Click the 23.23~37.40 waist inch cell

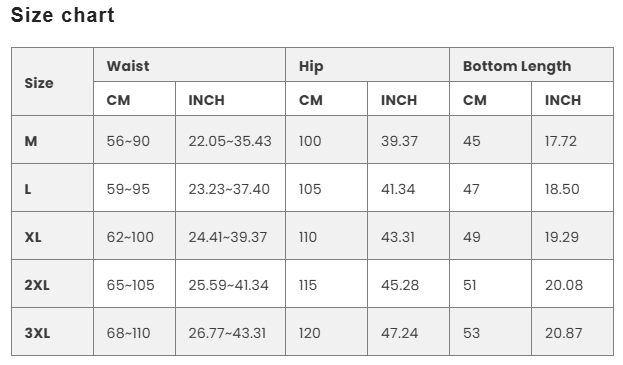(230, 188)
